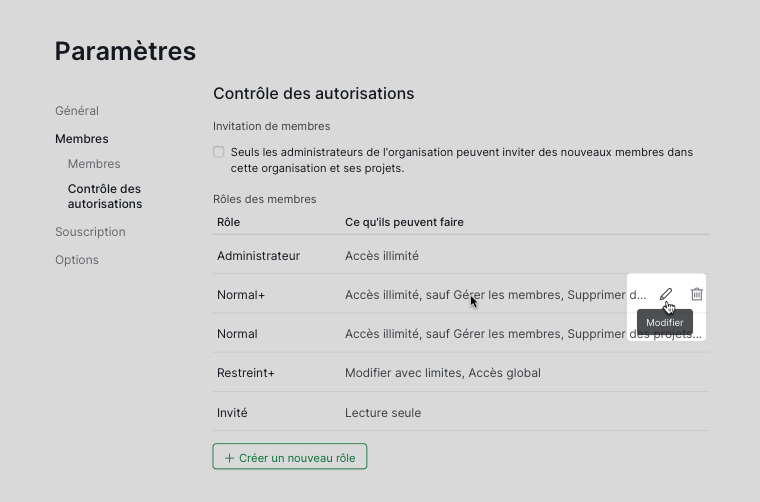Viewport: 760px width, 502px height.
Task: Select the Invité role name
Action: pos(232,413)
